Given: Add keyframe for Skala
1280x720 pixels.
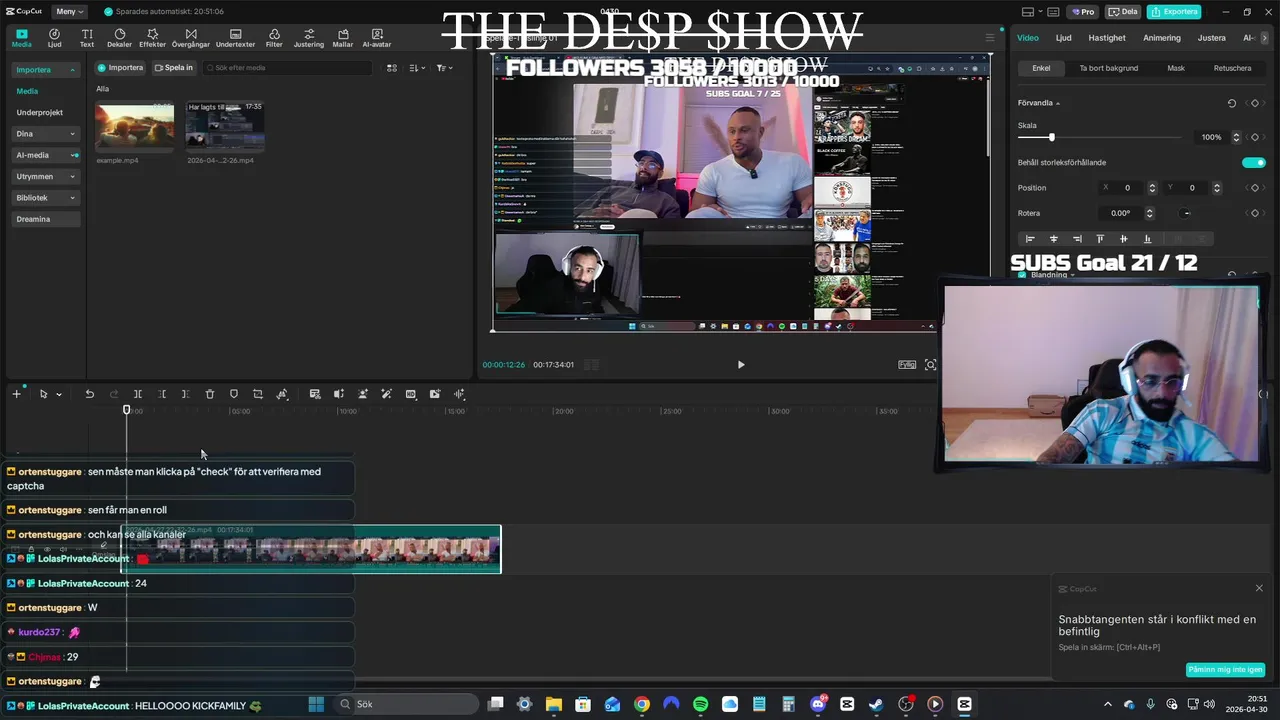Looking at the screenshot, I should [x=1254, y=137].
